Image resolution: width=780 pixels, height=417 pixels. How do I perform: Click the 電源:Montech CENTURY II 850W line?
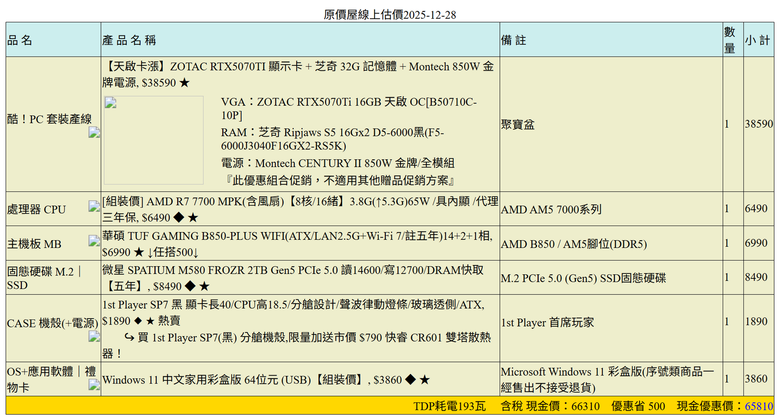pyautogui.click(x=338, y=163)
